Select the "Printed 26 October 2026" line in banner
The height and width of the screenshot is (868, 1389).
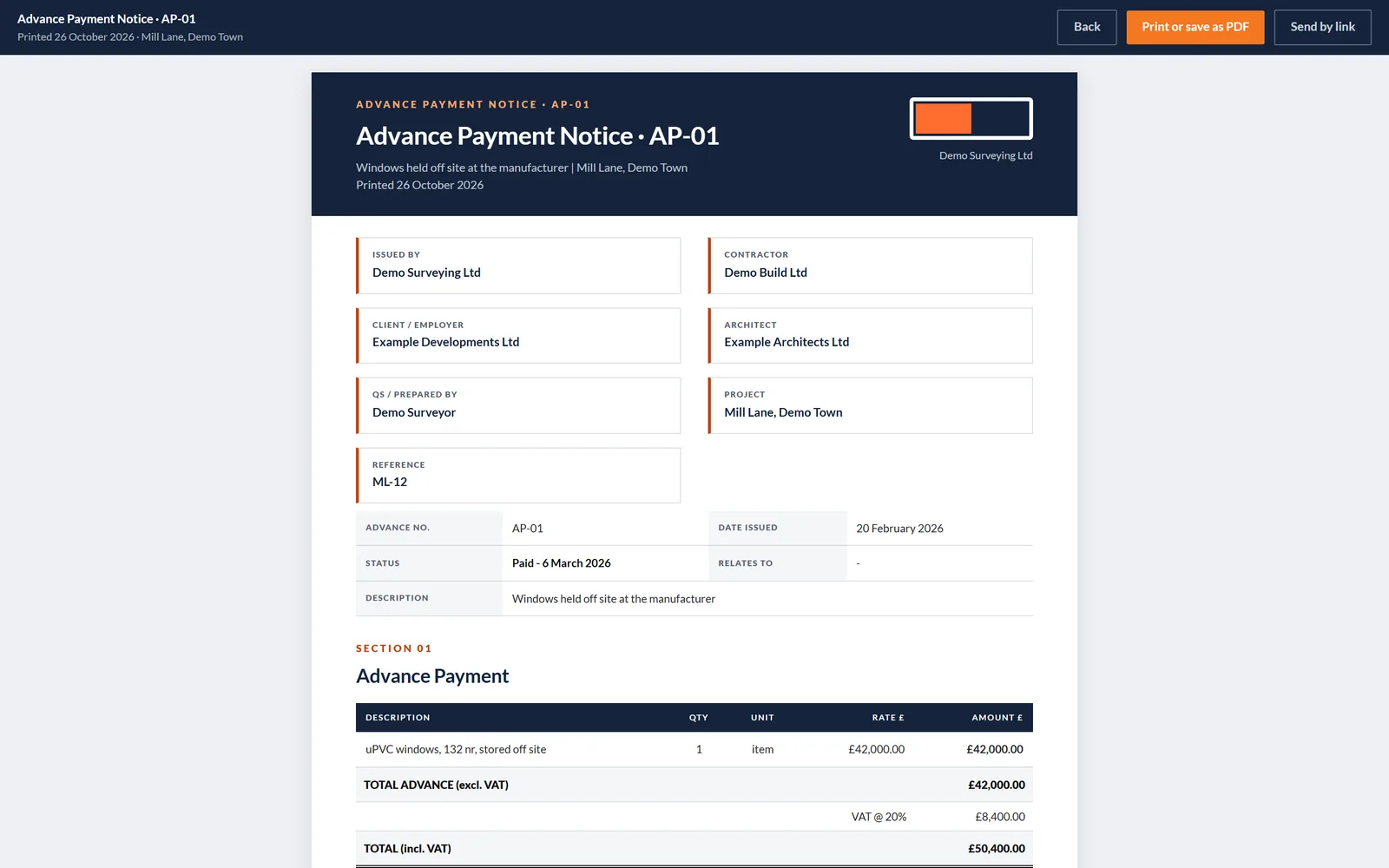tap(419, 185)
